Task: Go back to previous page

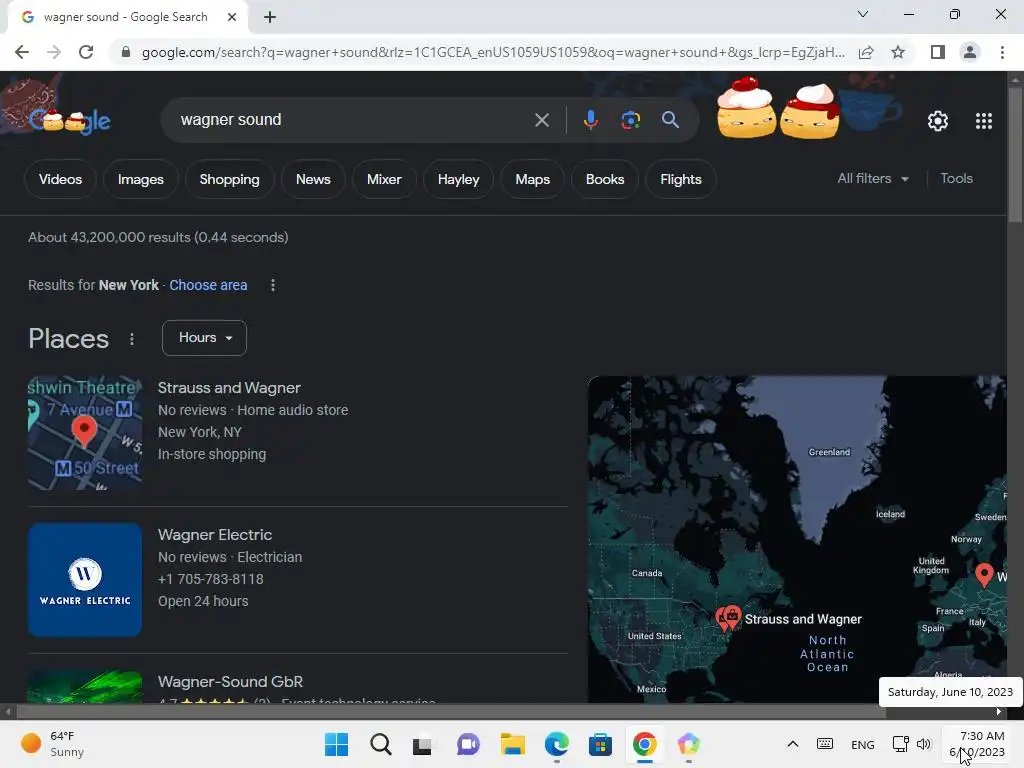Action: (x=22, y=52)
